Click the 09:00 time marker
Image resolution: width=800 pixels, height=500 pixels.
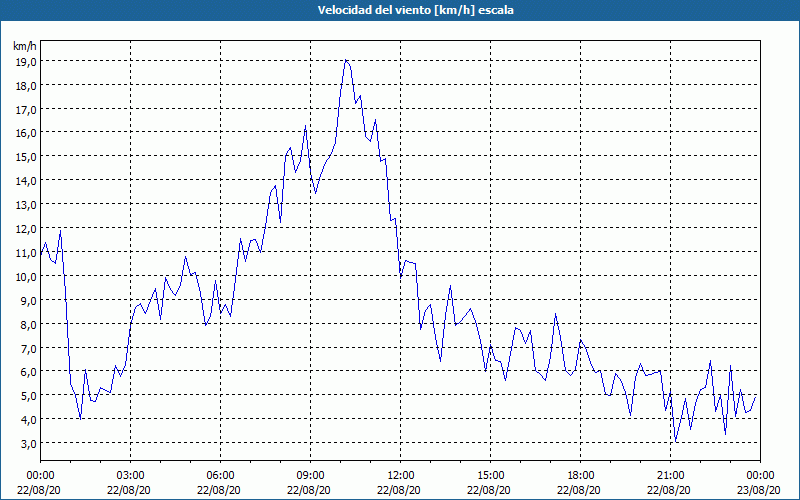pyautogui.click(x=310, y=475)
